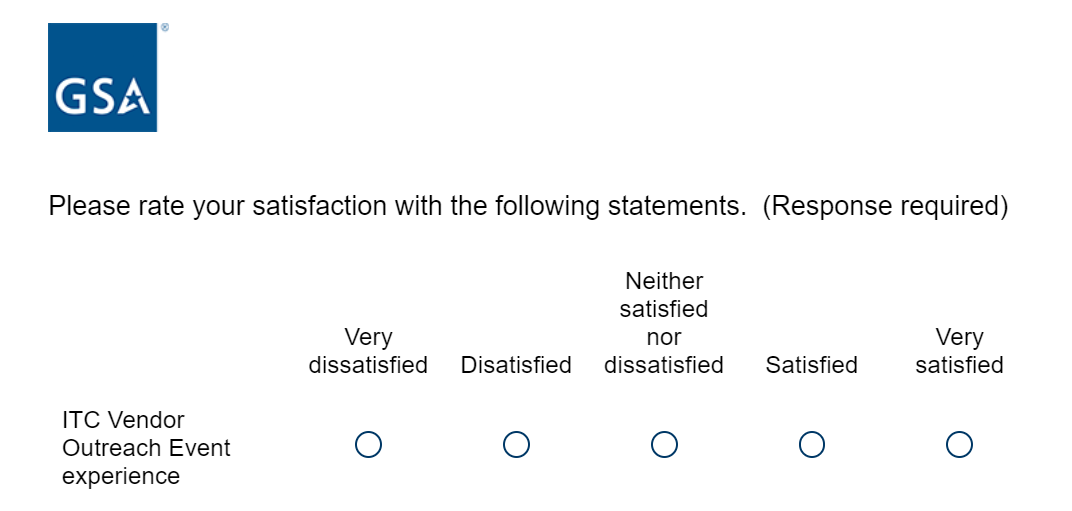Click the letter G in the GSA logo

coord(70,97)
